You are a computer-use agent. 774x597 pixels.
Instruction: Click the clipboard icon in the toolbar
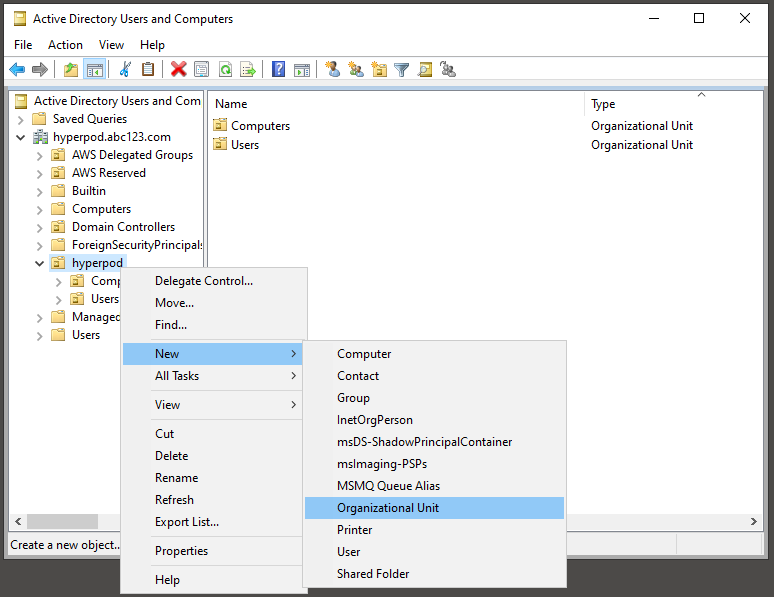[148, 70]
